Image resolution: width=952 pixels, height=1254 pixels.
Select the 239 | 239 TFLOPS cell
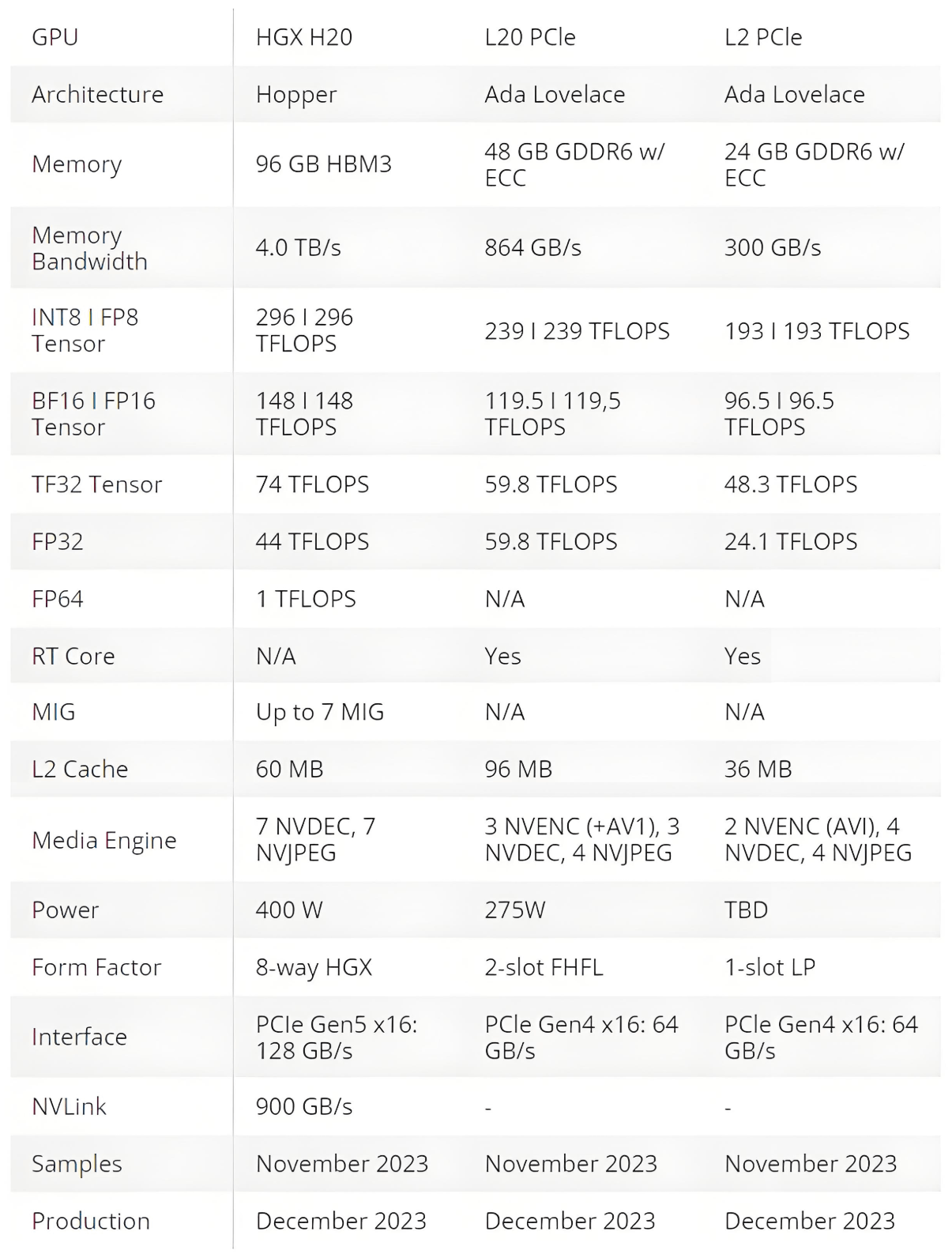577,331
